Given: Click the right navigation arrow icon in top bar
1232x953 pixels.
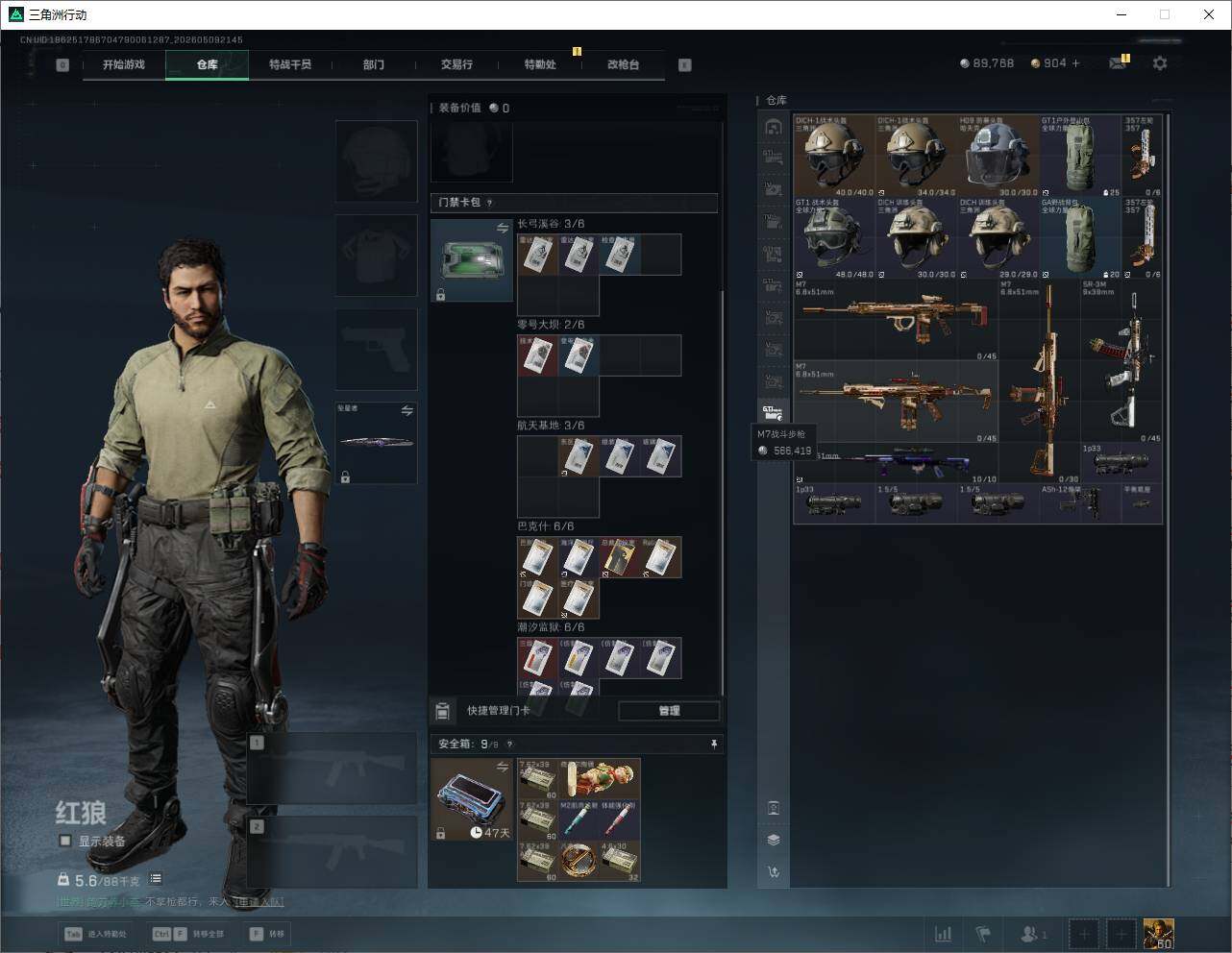Looking at the screenshot, I should 685,65.
